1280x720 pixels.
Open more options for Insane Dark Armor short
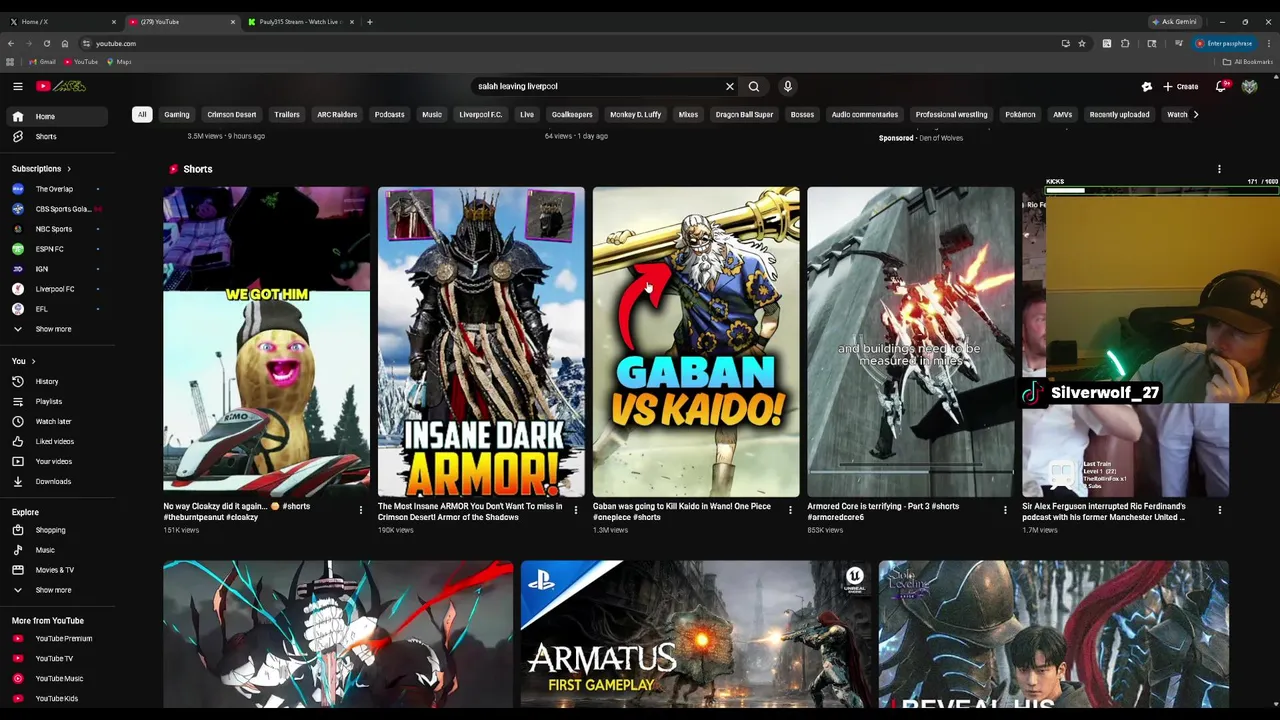(x=575, y=510)
